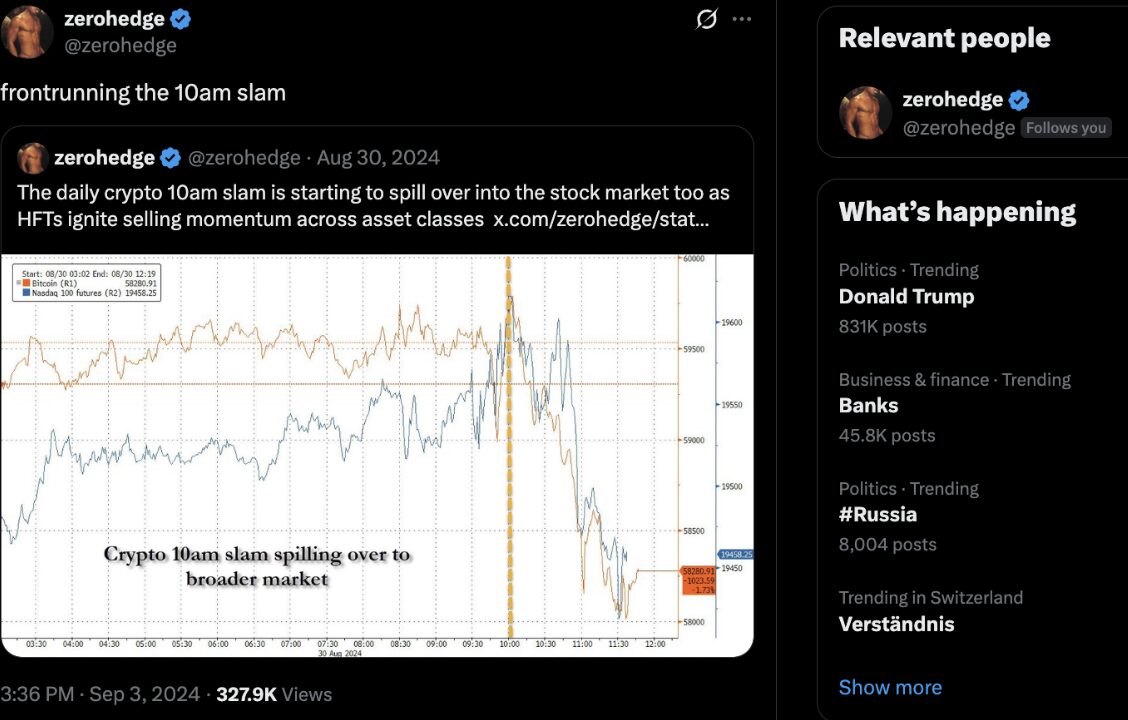This screenshot has height=720, width=1128.
Task: Click zerohedge's avatar under Relevant people
Action: [x=865, y=112]
